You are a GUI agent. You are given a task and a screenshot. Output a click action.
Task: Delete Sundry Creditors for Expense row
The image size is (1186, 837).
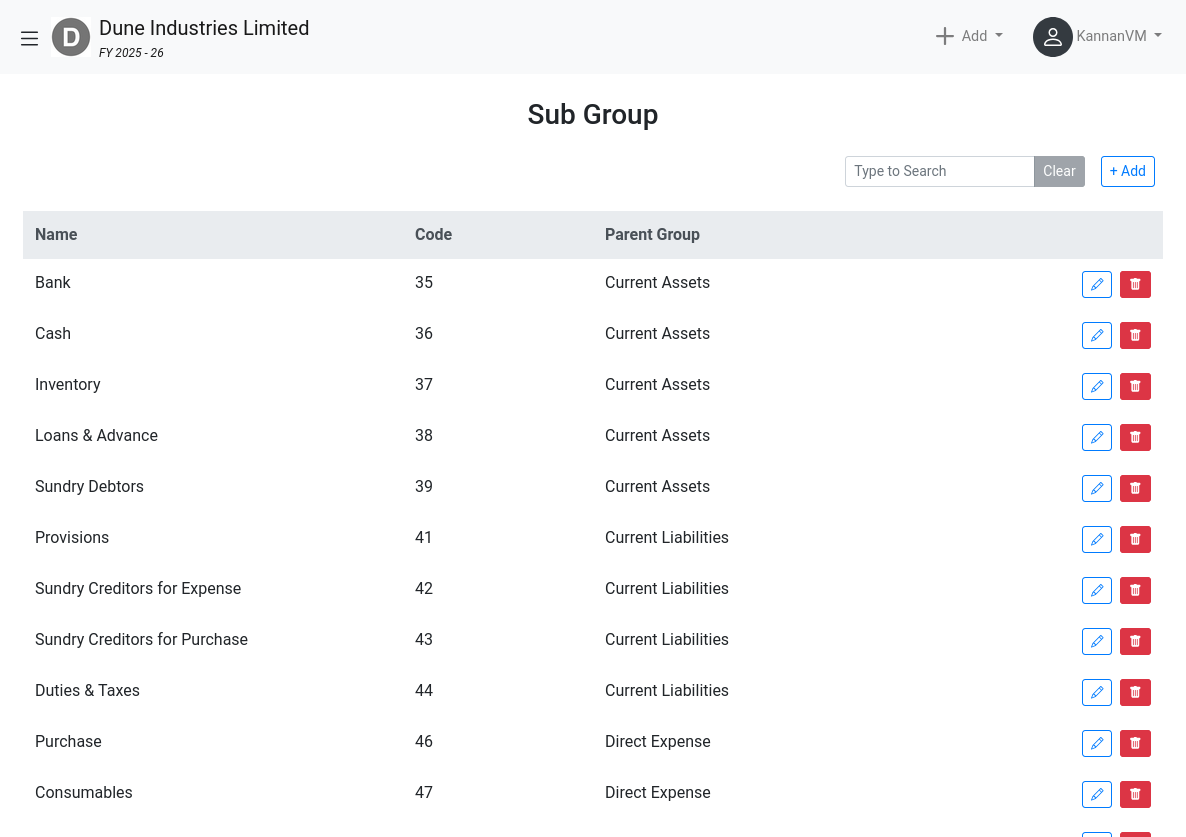[x=1135, y=591]
